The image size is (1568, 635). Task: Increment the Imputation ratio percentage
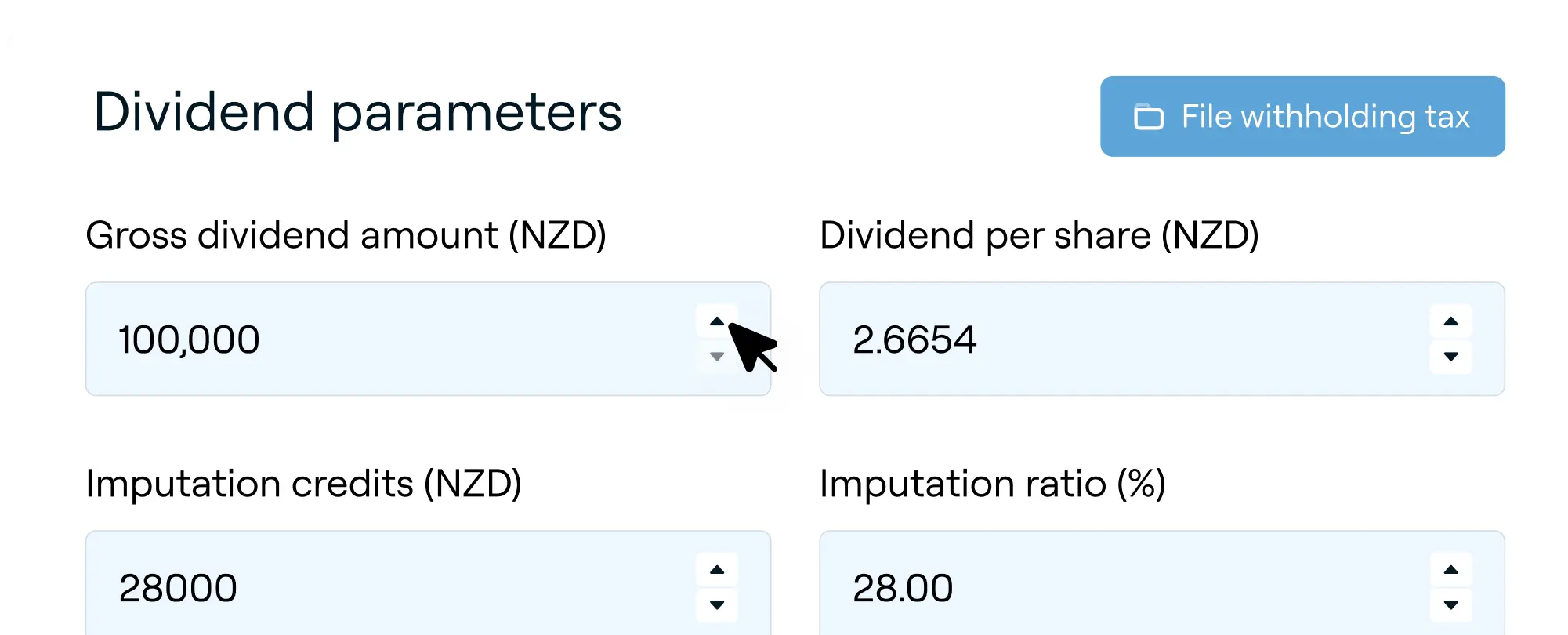[x=1451, y=568]
